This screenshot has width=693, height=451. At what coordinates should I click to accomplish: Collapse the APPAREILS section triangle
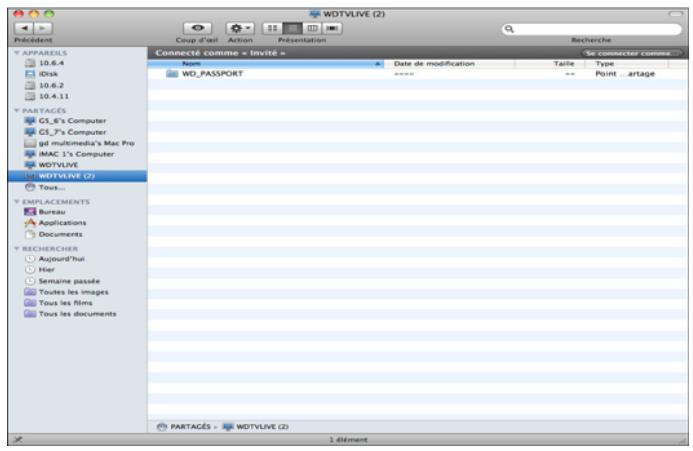[17, 53]
